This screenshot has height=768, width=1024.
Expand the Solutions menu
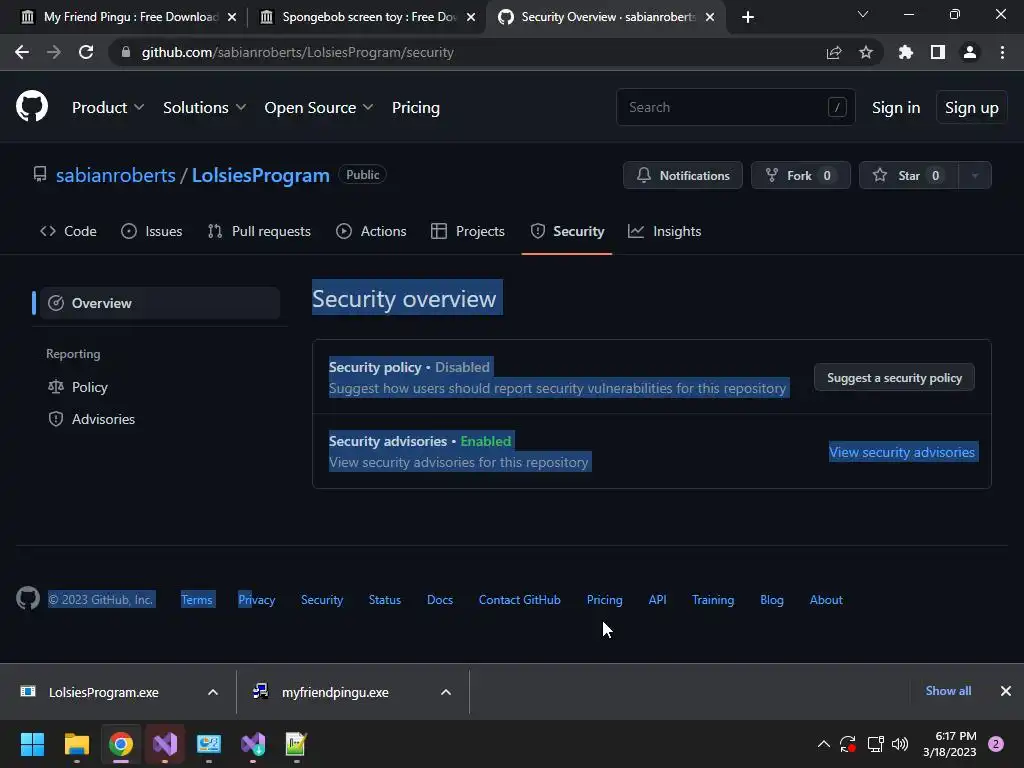click(x=204, y=108)
